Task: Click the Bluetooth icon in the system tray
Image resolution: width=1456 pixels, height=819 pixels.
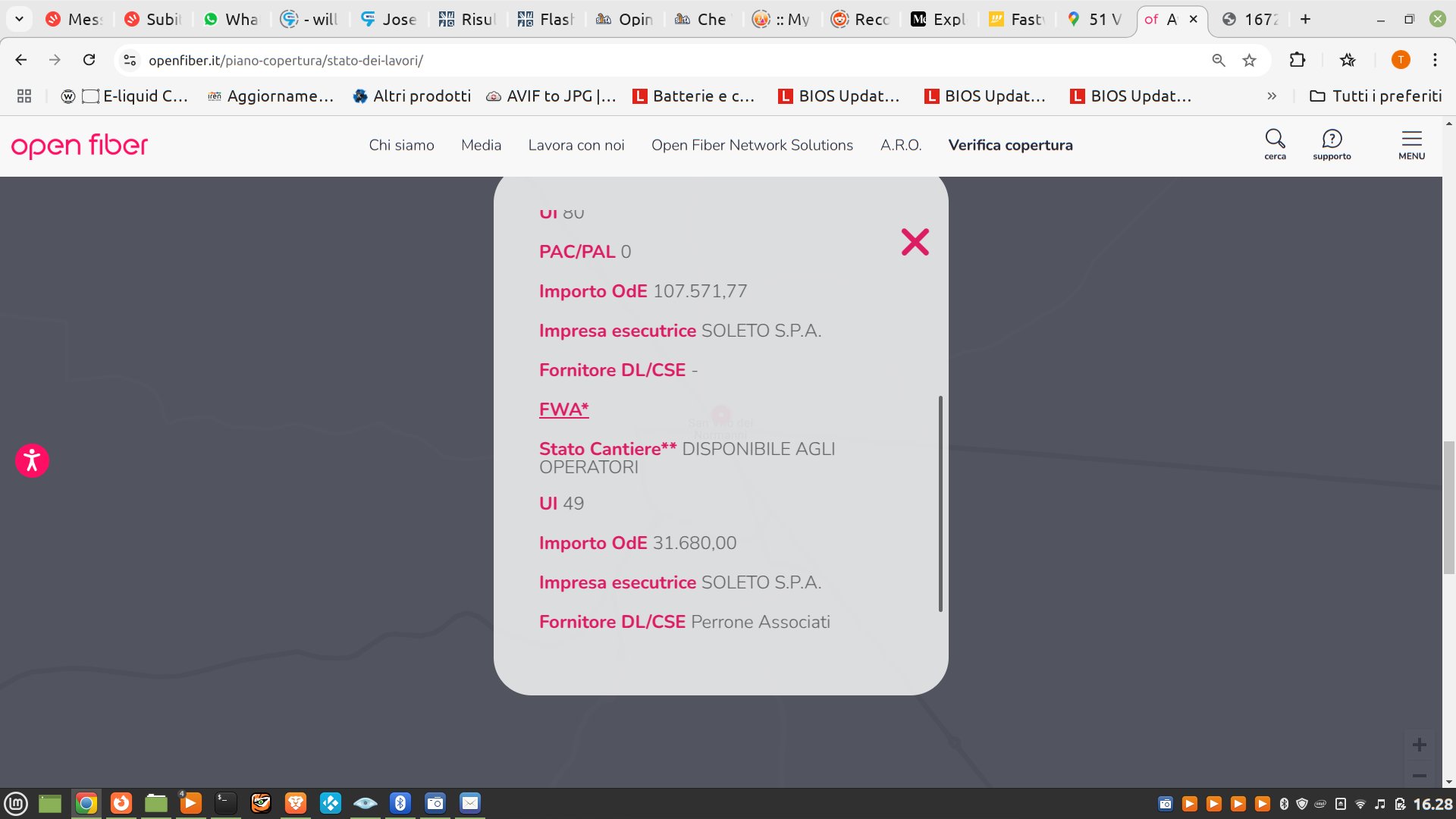Action: pos(1283,804)
